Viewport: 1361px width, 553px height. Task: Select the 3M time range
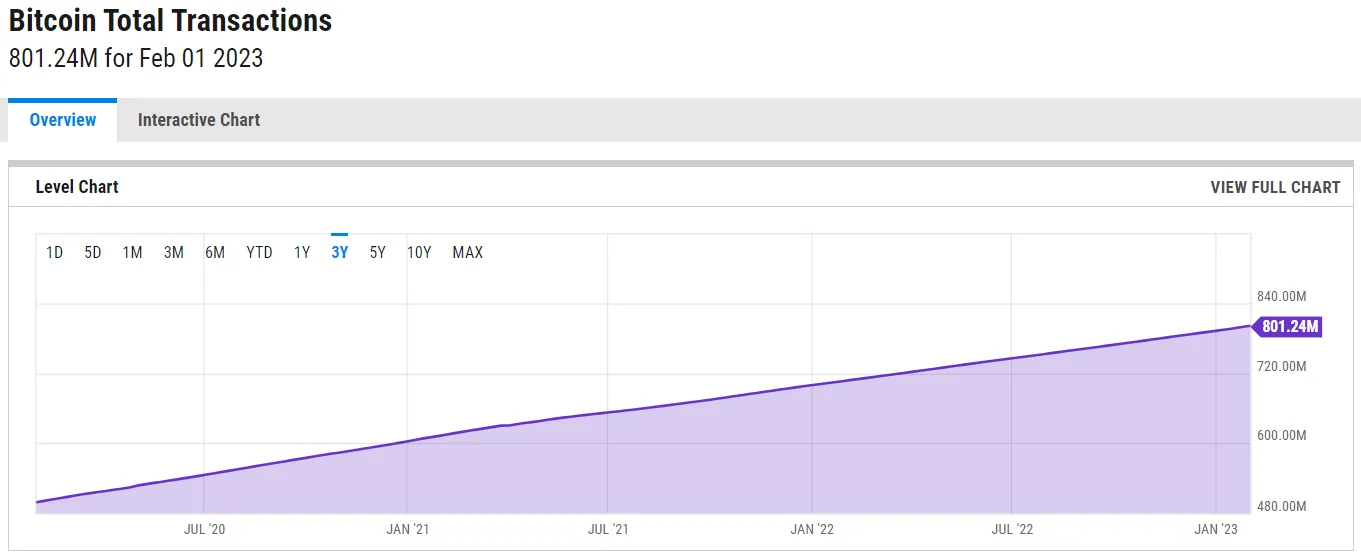(174, 252)
